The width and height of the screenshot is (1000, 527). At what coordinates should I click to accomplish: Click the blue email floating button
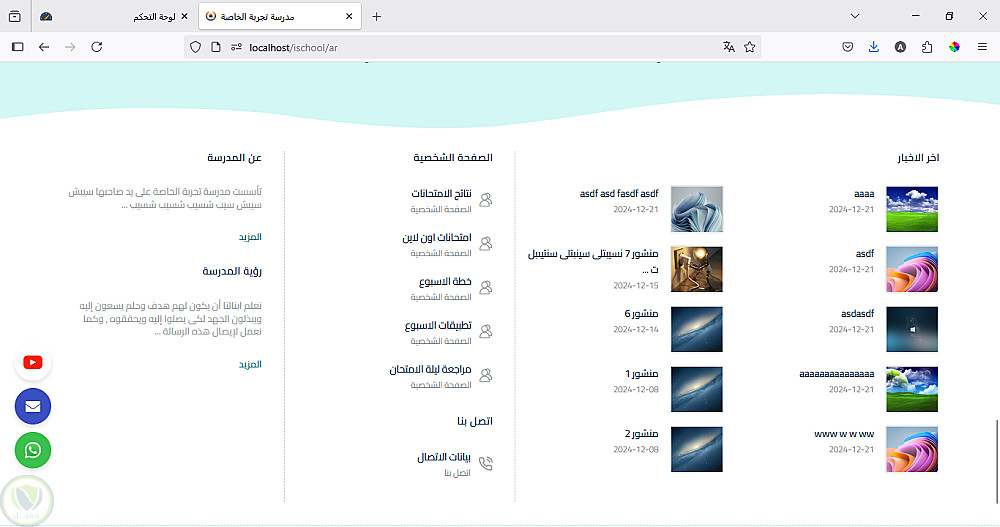click(x=33, y=406)
